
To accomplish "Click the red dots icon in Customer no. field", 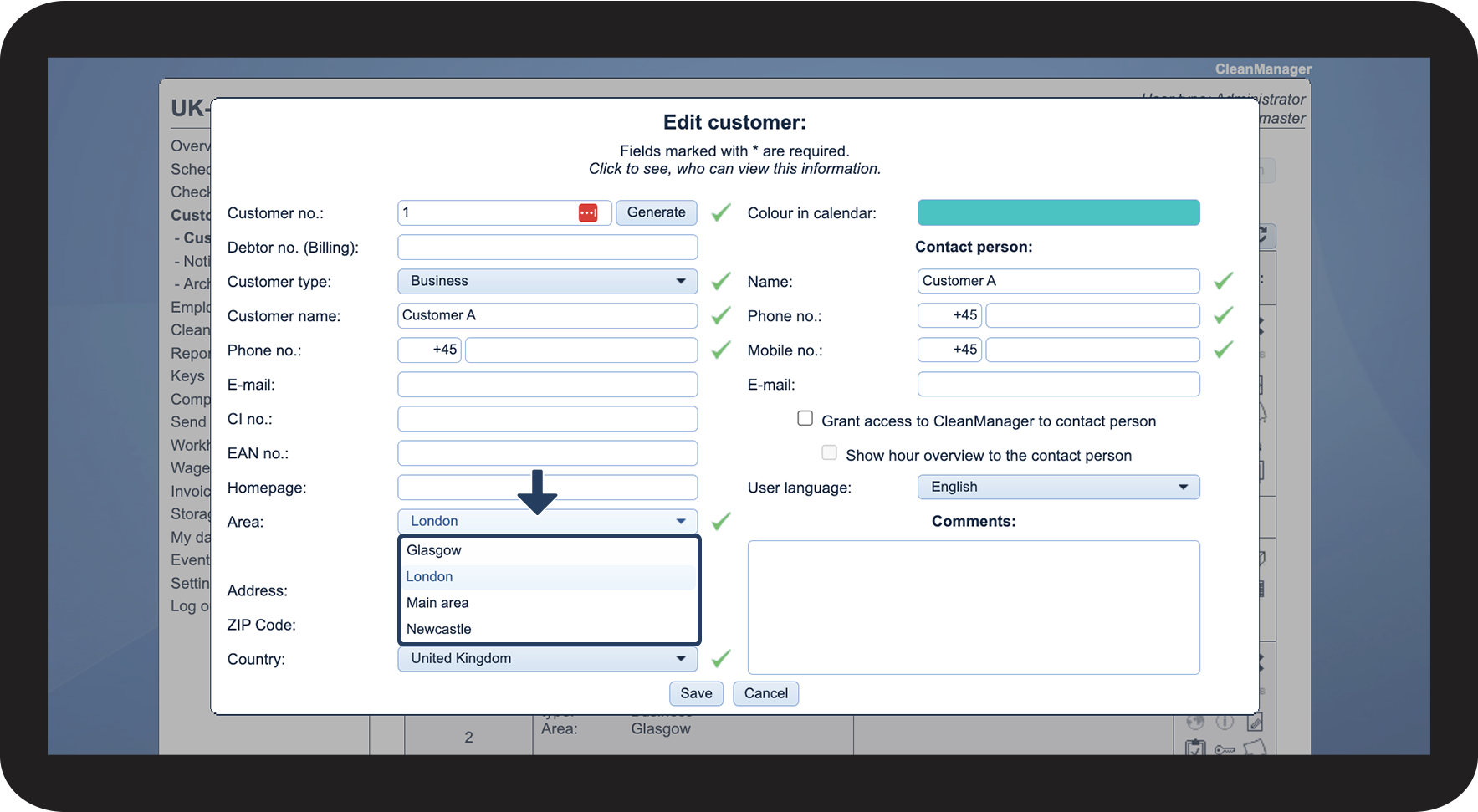I will pos(587,213).
